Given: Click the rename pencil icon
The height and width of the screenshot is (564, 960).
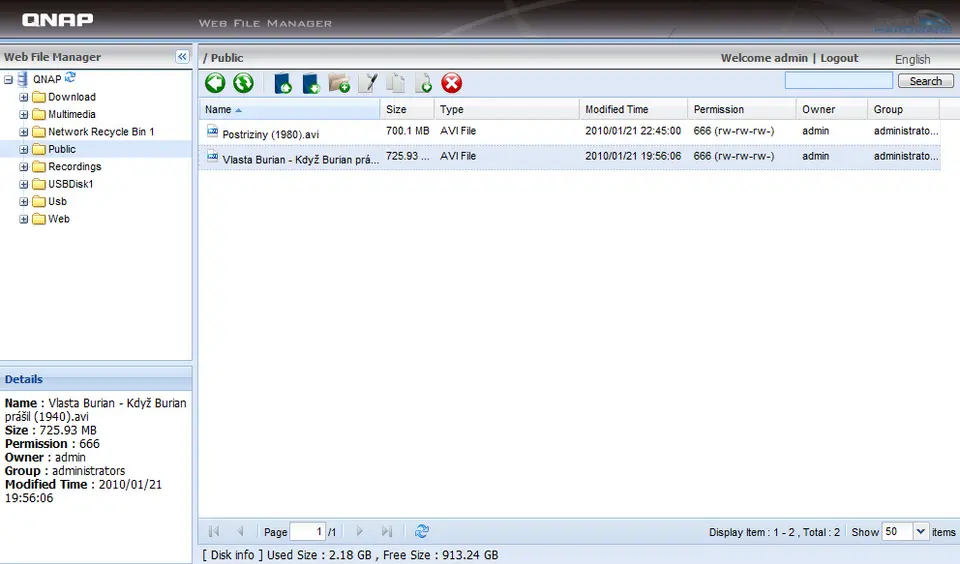Looking at the screenshot, I should 368,84.
